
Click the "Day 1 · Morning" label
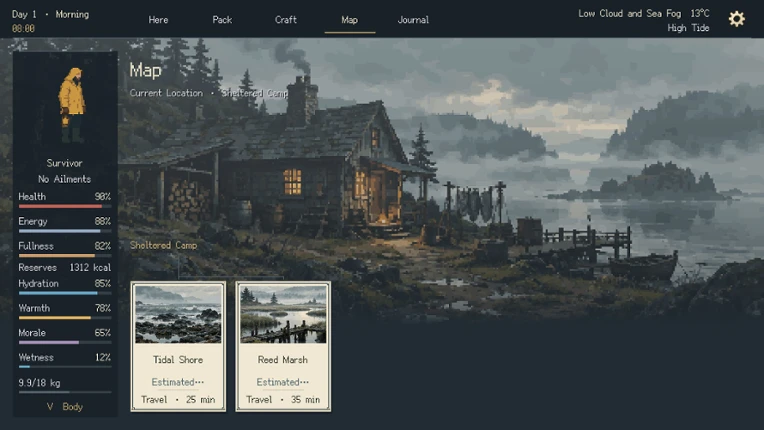[x=50, y=15]
